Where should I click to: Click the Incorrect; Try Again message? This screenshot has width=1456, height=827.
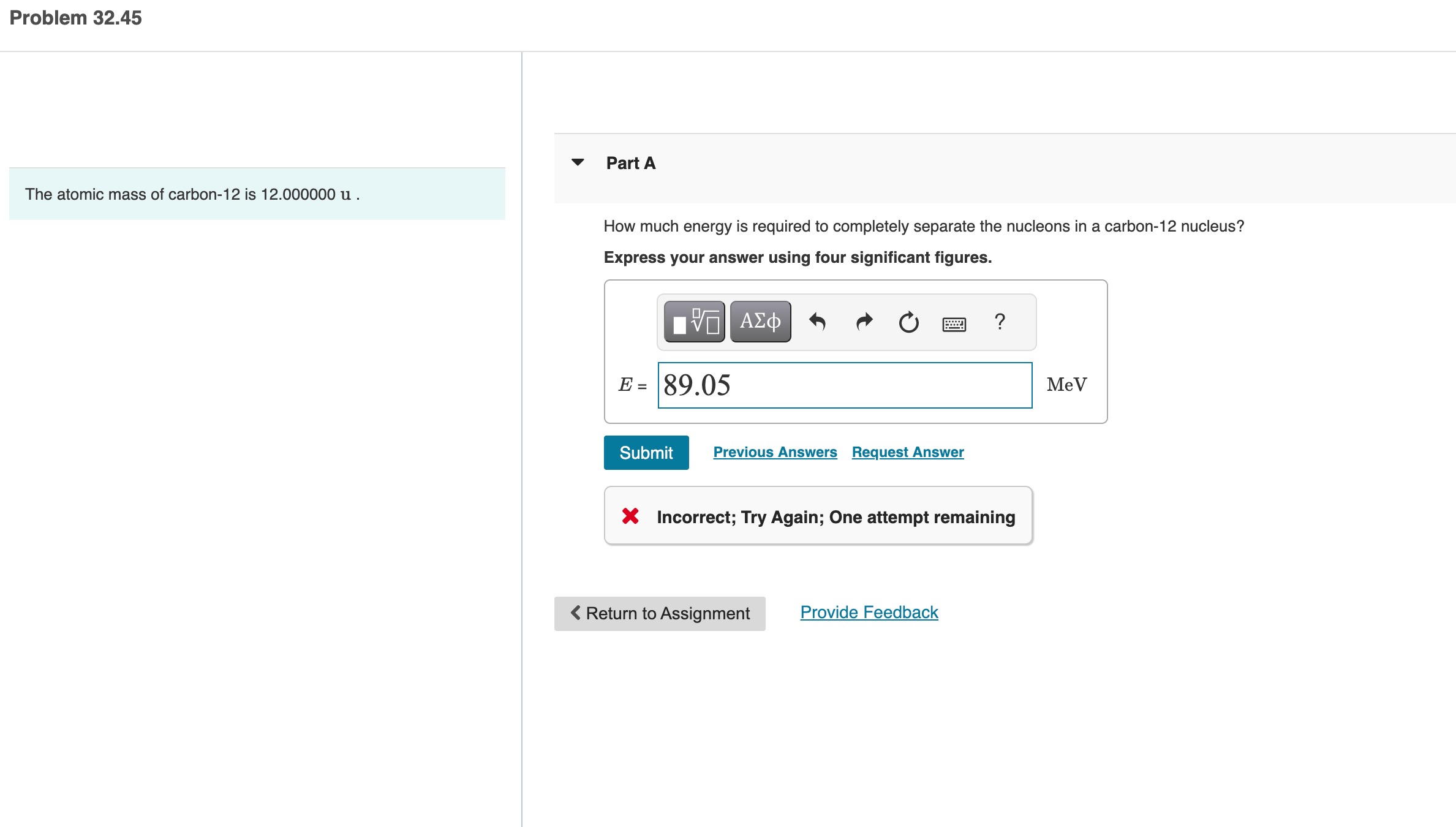[x=836, y=517]
